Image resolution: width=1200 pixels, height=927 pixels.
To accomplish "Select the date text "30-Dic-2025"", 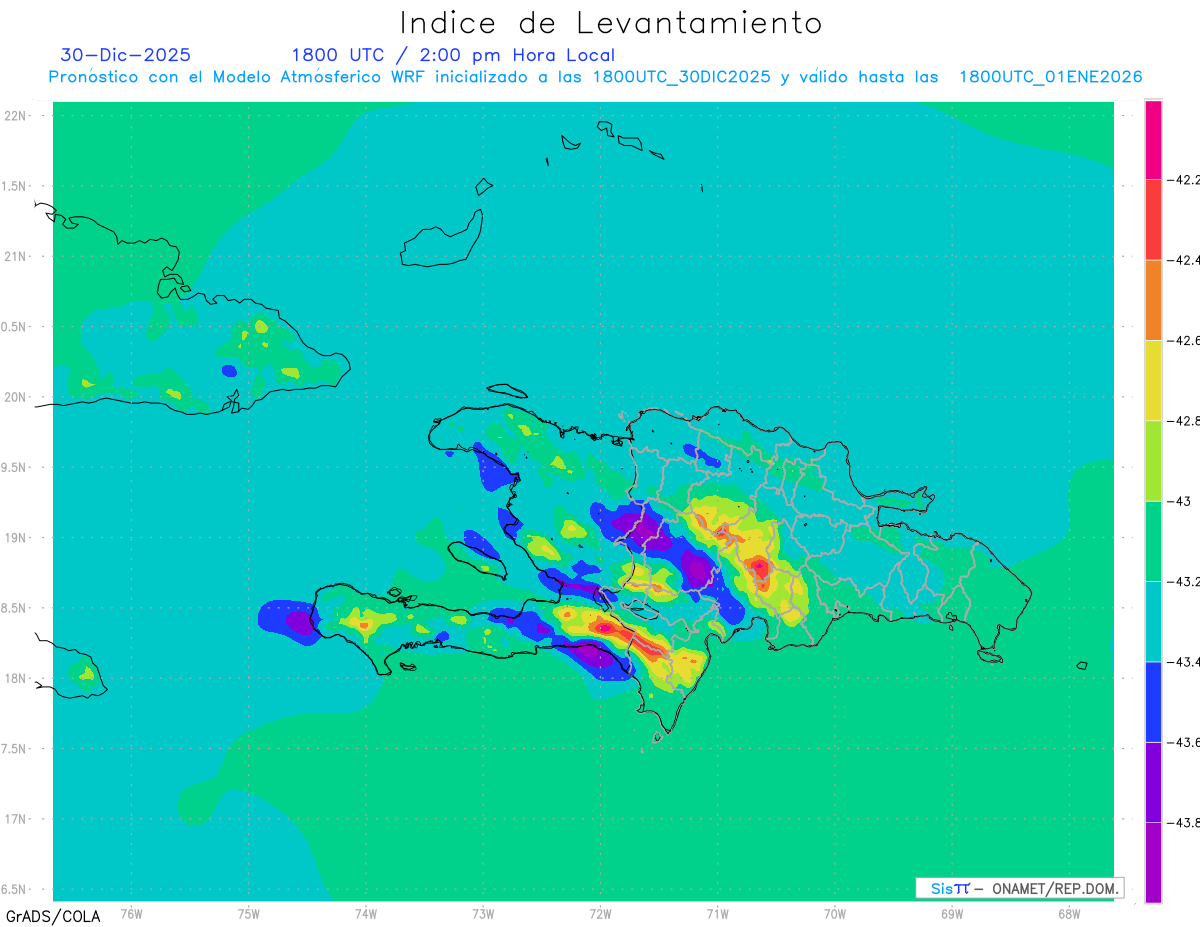I will [x=125, y=55].
